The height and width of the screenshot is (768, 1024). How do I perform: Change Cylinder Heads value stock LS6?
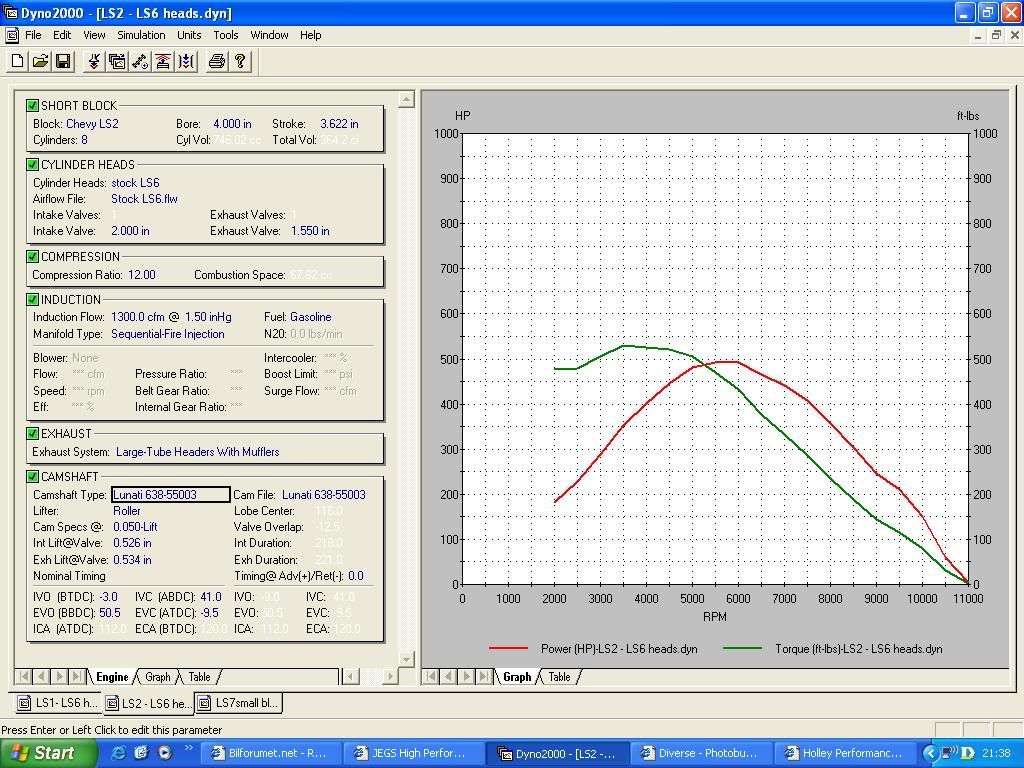point(135,183)
